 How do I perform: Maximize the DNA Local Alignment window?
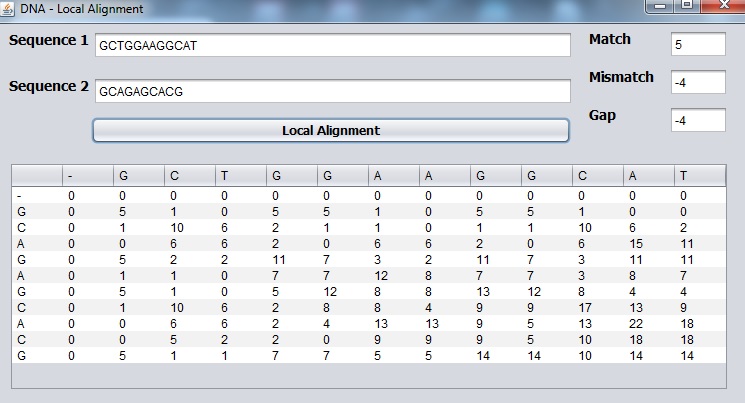[687, 5]
